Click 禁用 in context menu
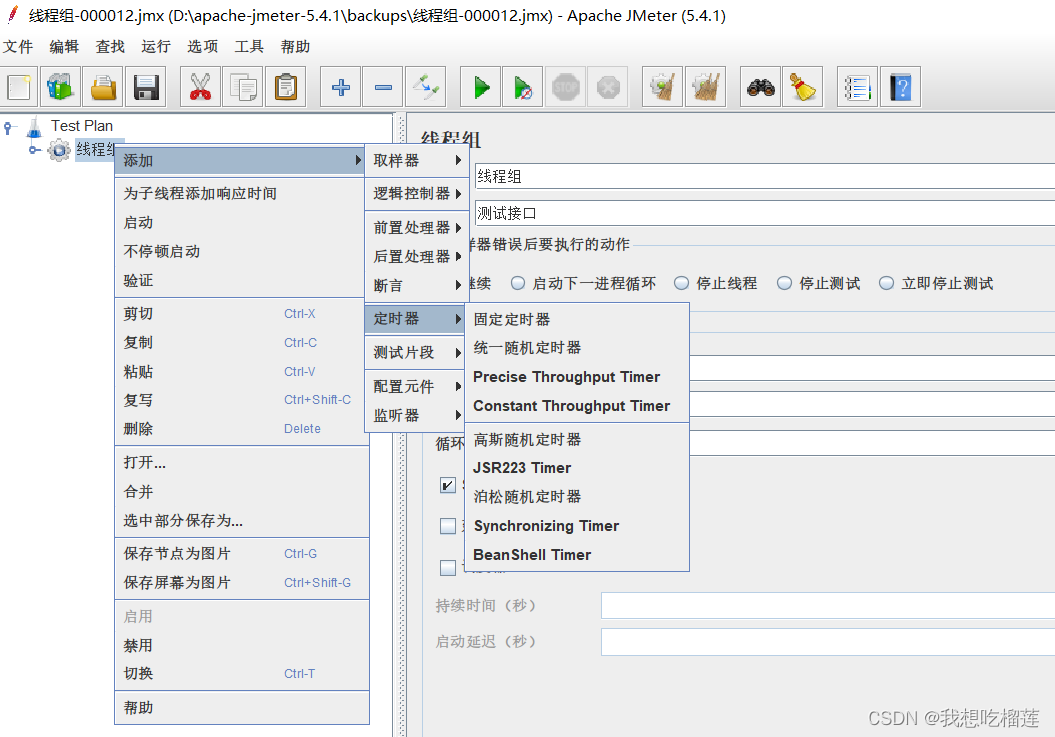 point(241,645)
